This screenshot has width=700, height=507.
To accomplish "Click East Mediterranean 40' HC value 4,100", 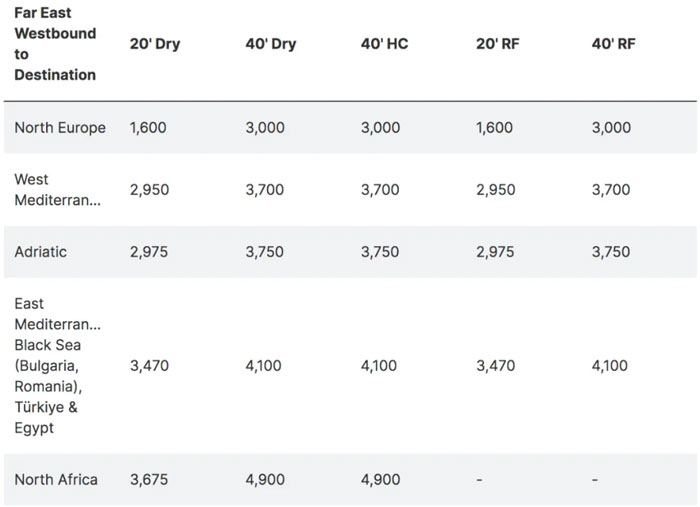I will point(379,366).
